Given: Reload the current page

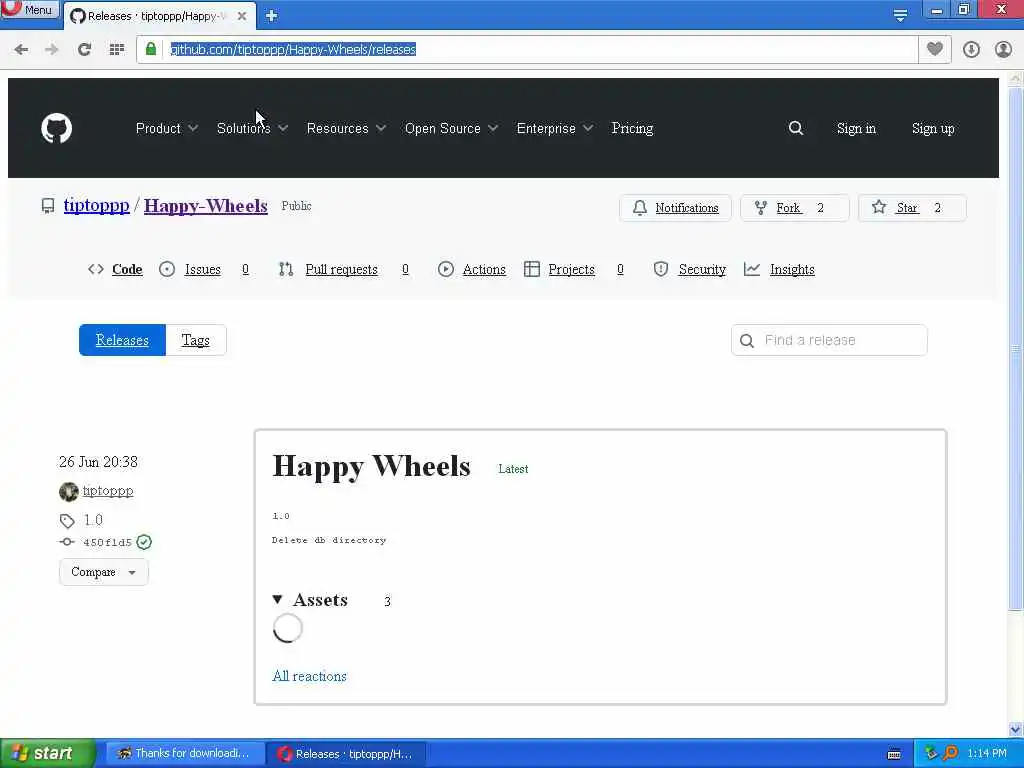Looking at the screenshot, I should (84, 50).
